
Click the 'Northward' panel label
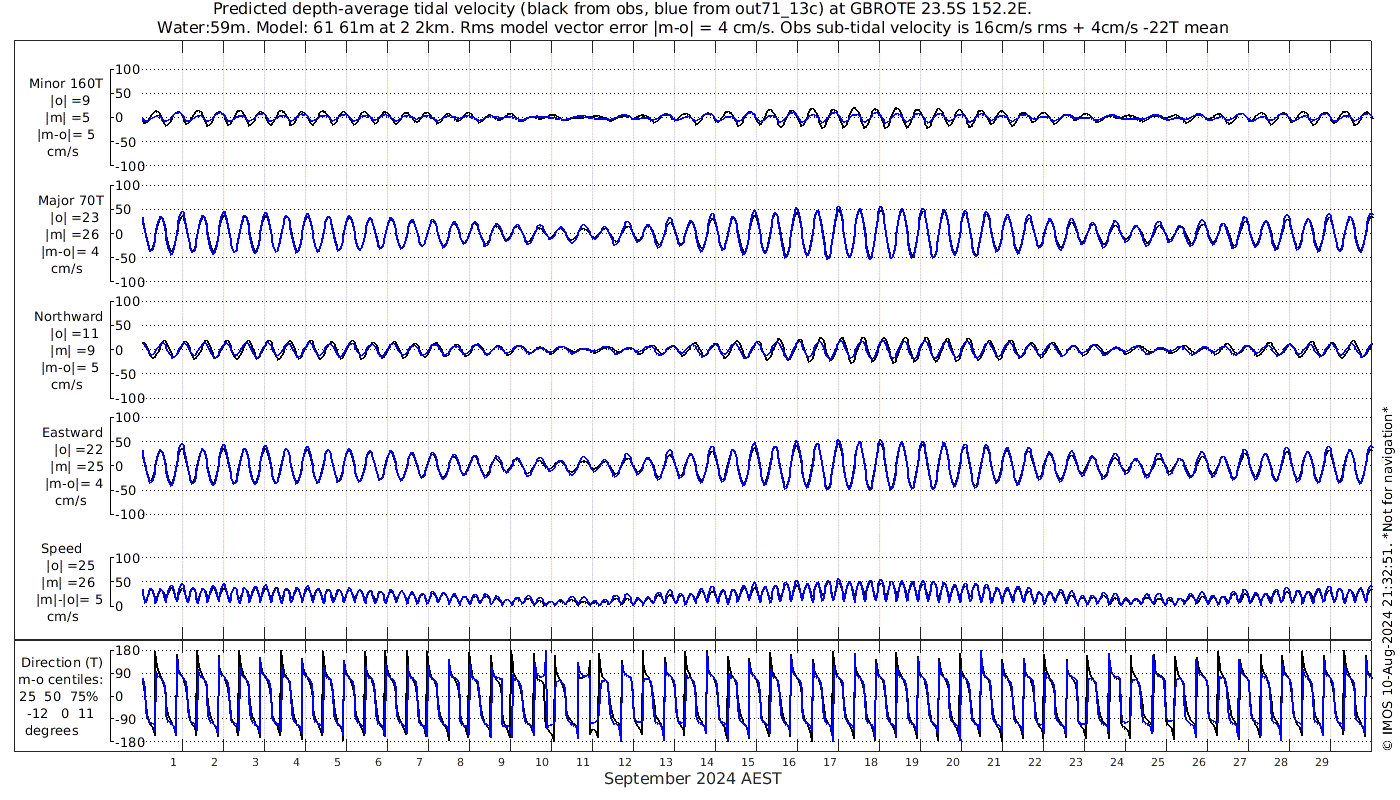tap(68, 317)
